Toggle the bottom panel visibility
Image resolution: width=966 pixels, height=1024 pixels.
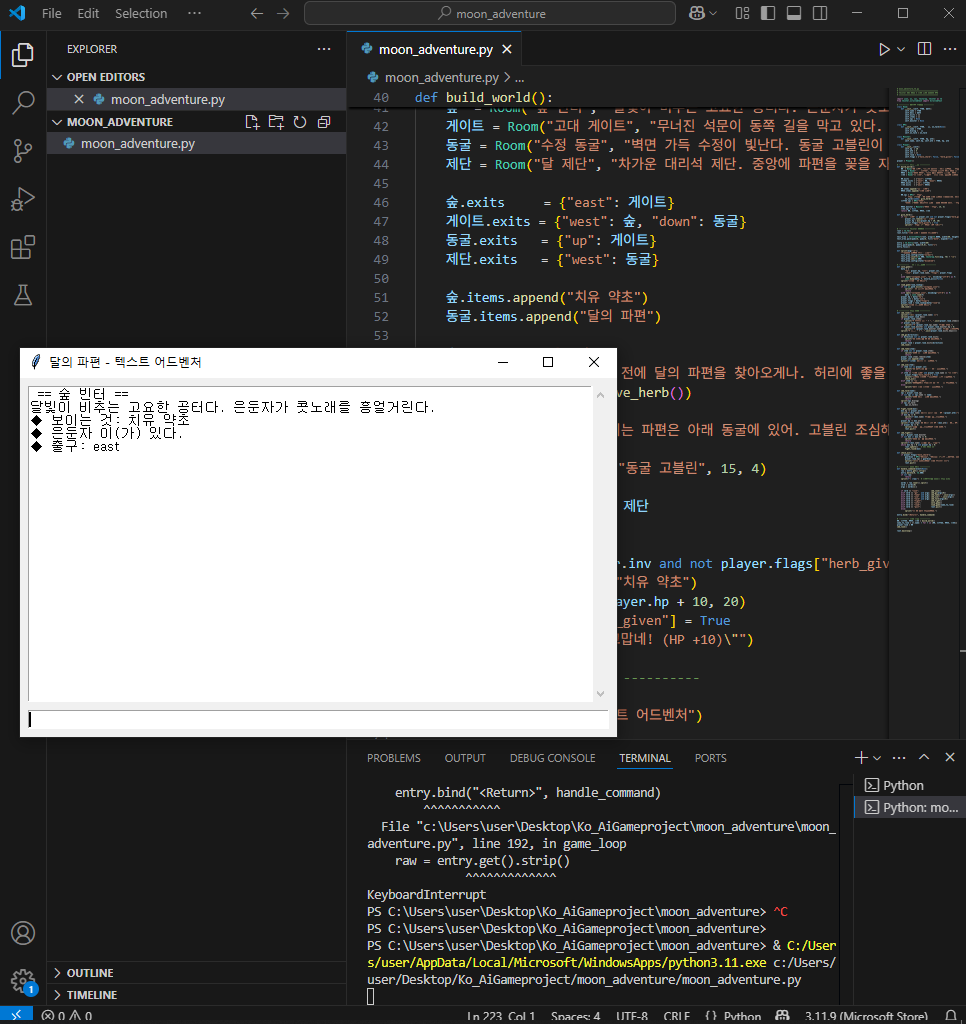click(x=794, y=13)
